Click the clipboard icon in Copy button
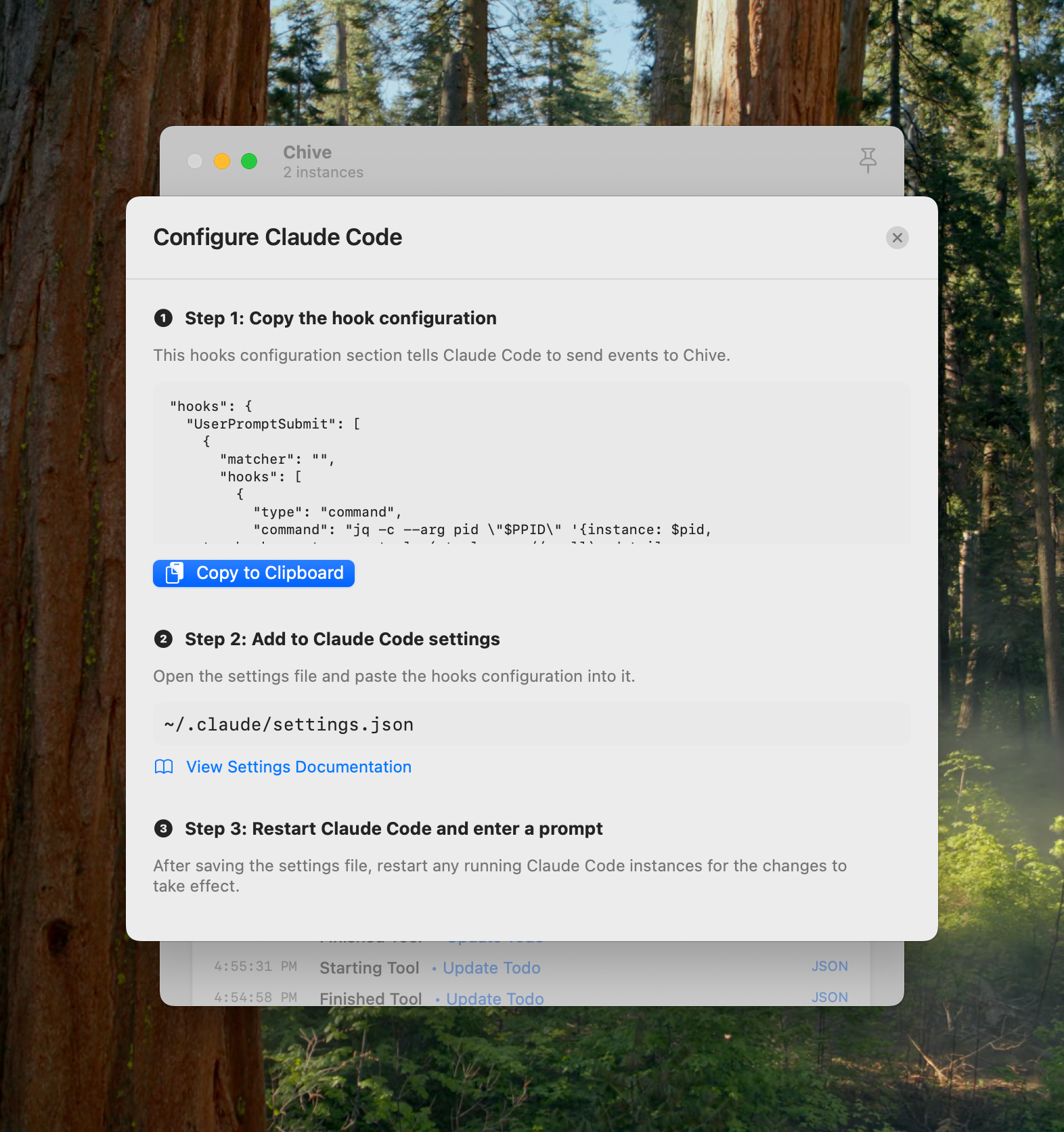The width and height of the screenshot is (1064, 1132). coord(175,573)
